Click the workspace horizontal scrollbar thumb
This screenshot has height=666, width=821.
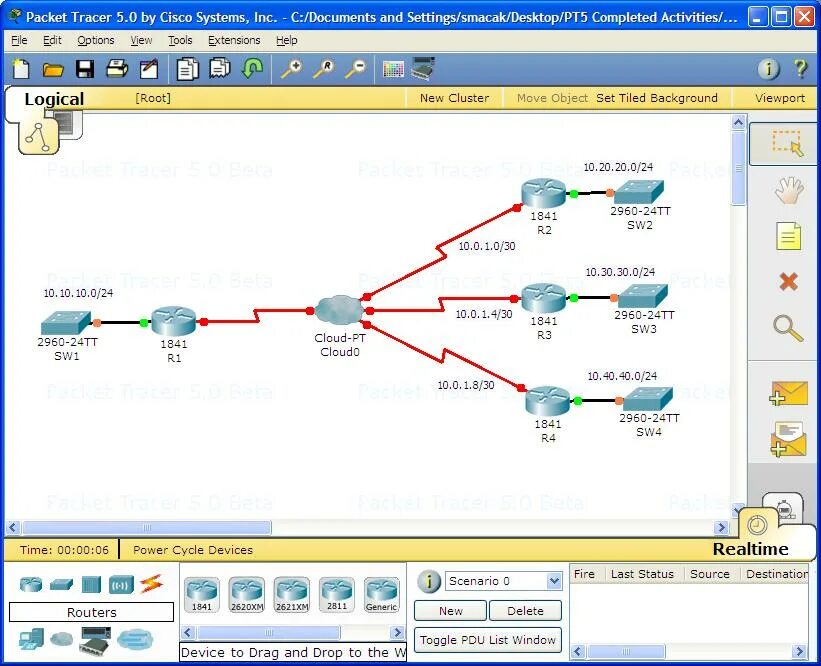(147, 527)
